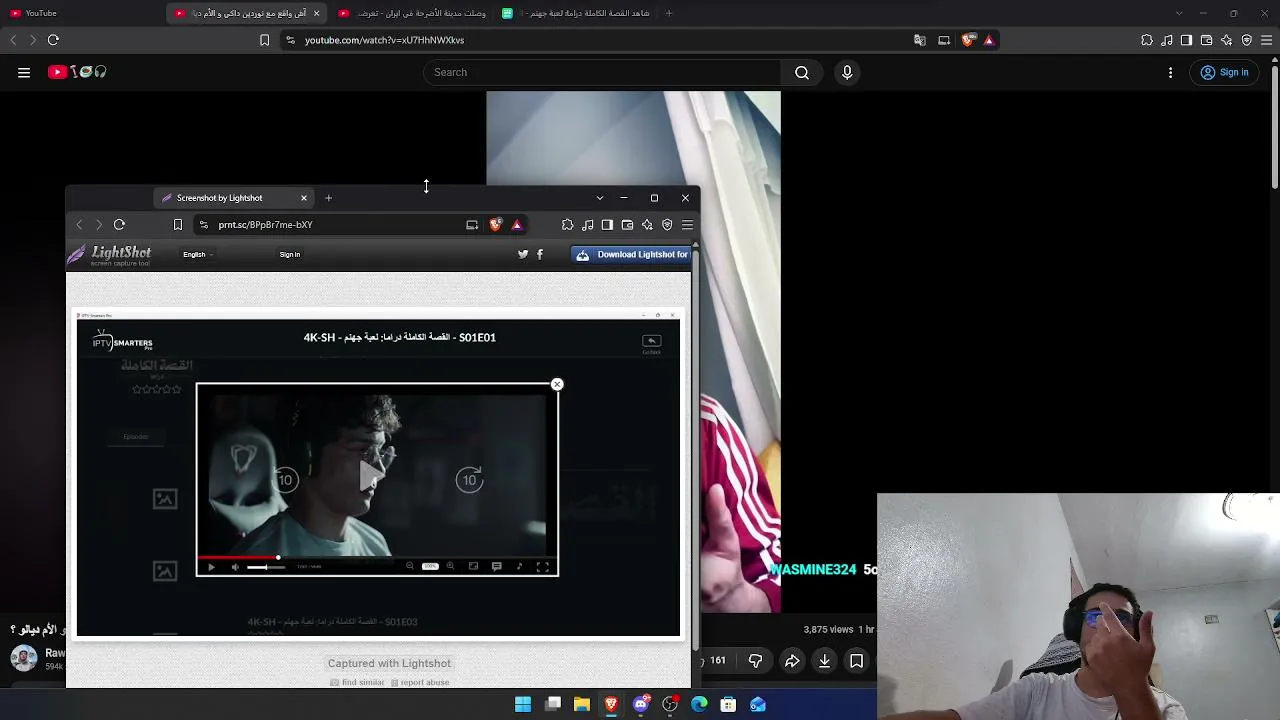
Task: Open Brave Rewards triangle in YouTube window
Action: point(989,40)
